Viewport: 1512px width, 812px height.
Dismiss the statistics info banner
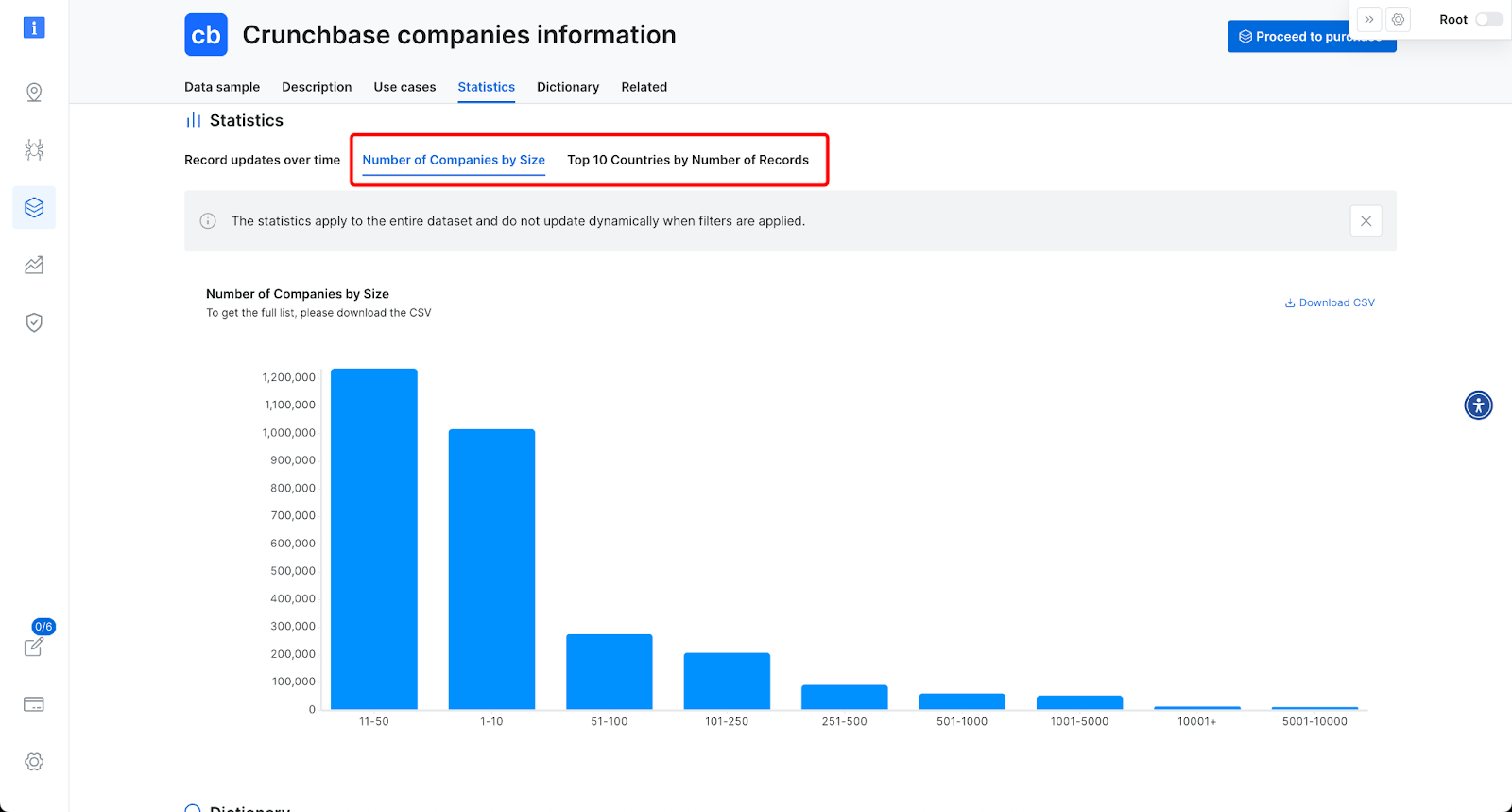pyautogui.click(x=1366, y=221)
